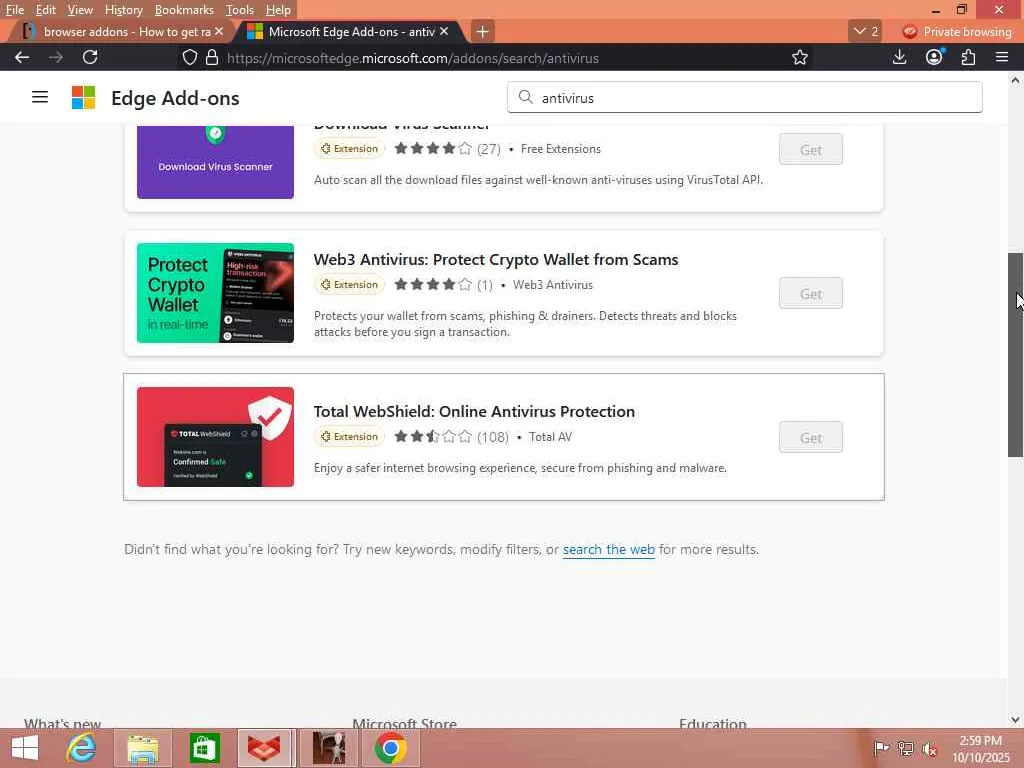
Task: Bookmark this page with the star icon
Action: [x=799, y=57]
